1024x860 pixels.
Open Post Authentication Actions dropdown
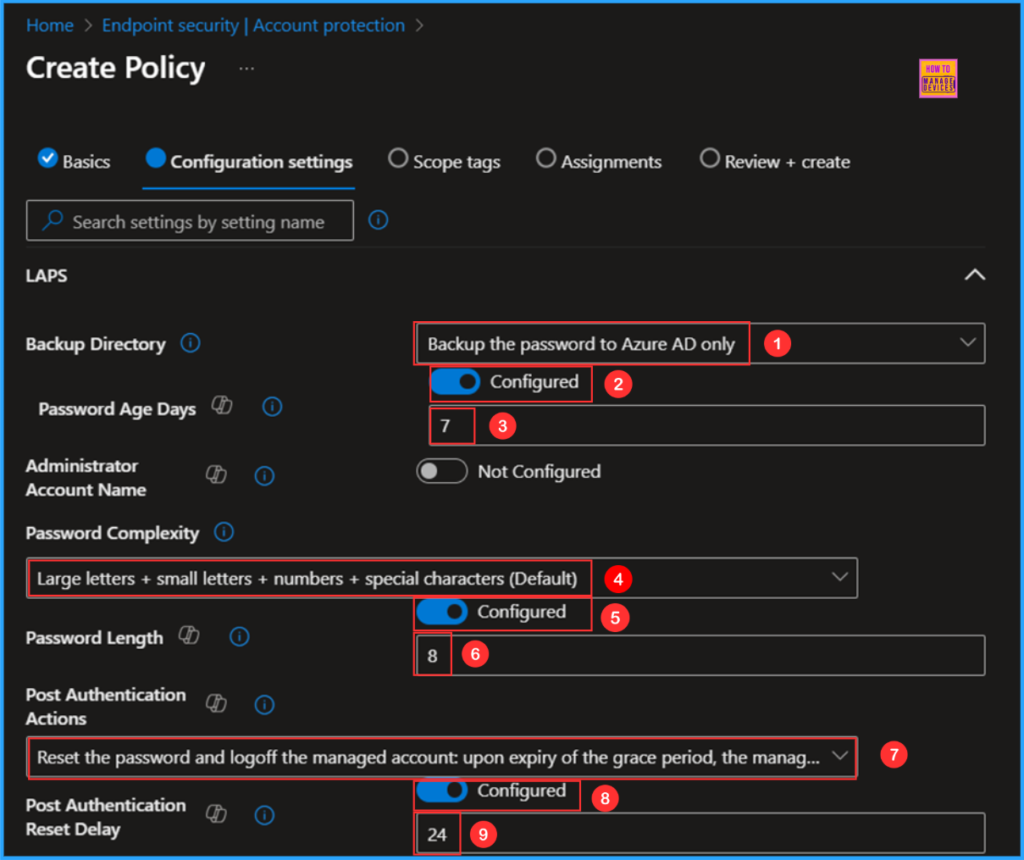441,757
